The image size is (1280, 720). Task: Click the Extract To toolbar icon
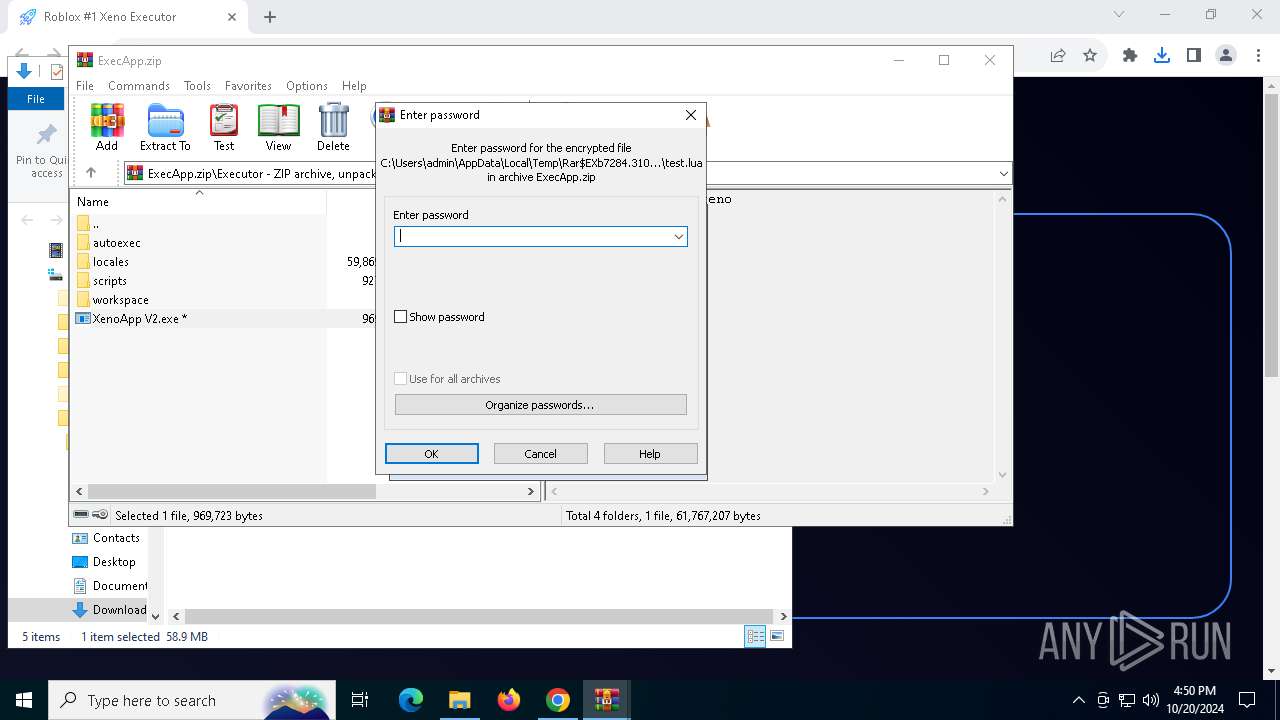coord(165,128)
